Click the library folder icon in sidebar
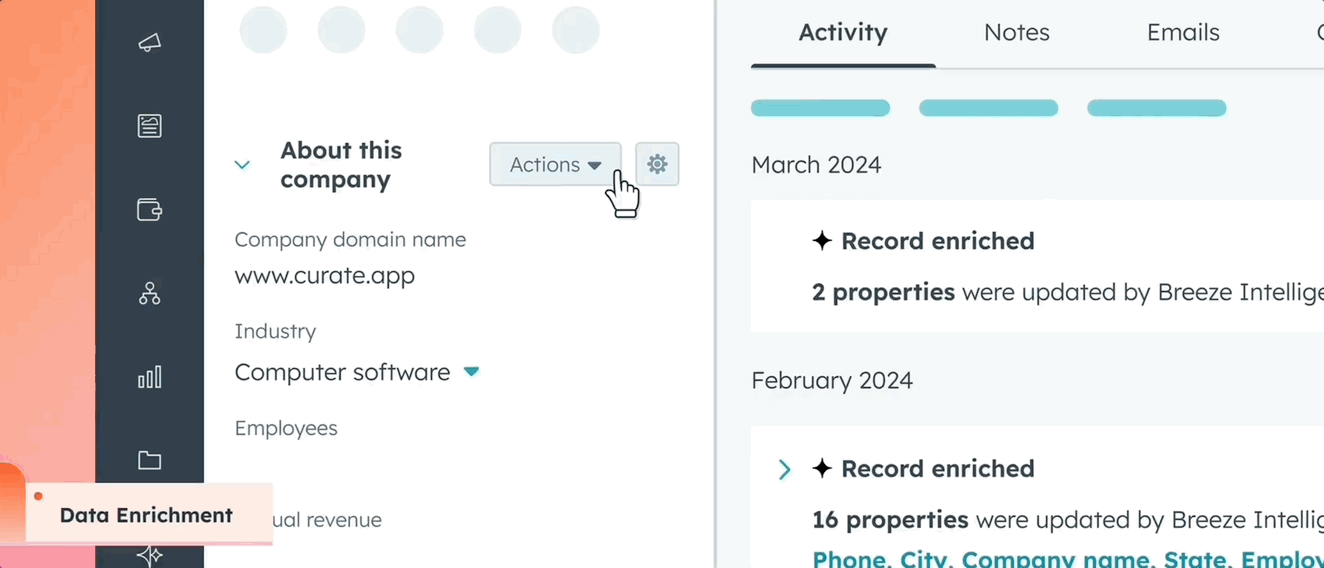The image size is (1324, 568). point(149,460)
